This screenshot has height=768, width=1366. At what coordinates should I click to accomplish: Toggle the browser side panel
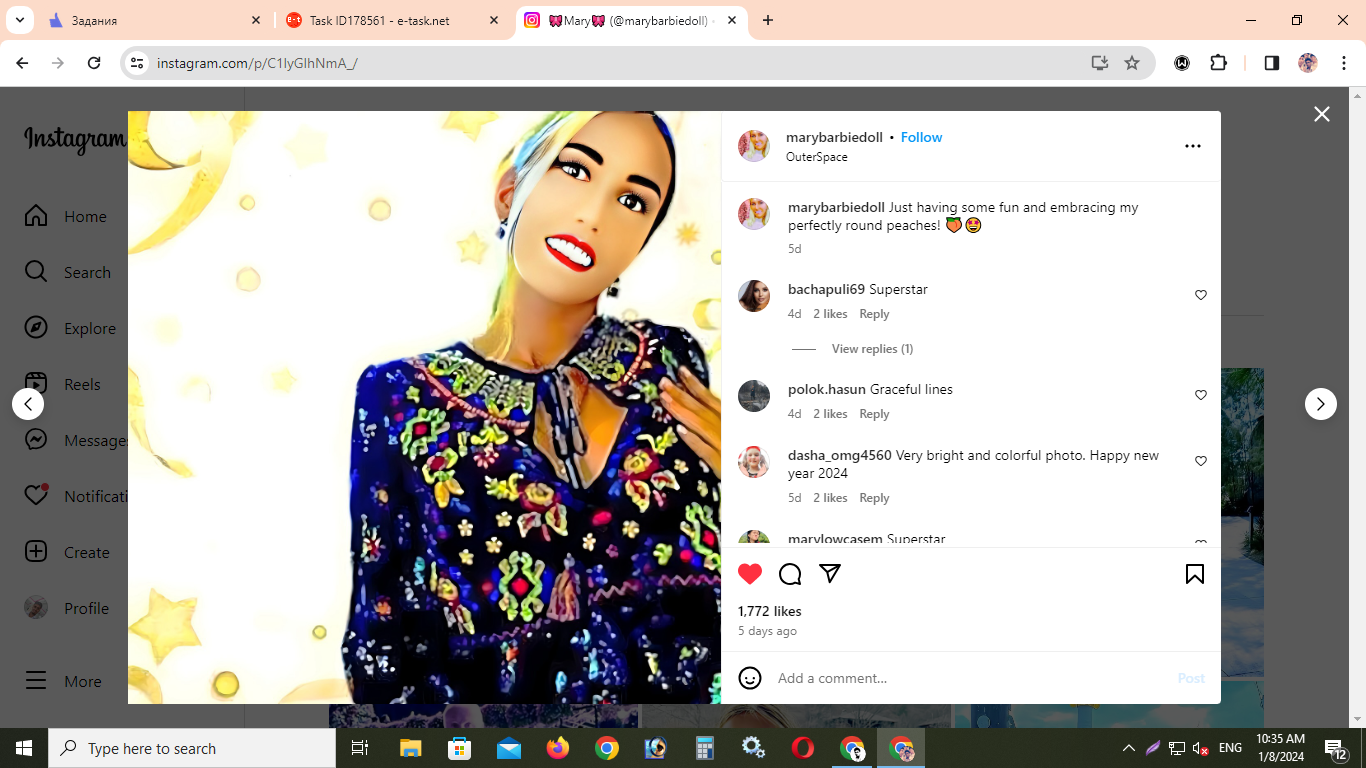(1272, 63)
